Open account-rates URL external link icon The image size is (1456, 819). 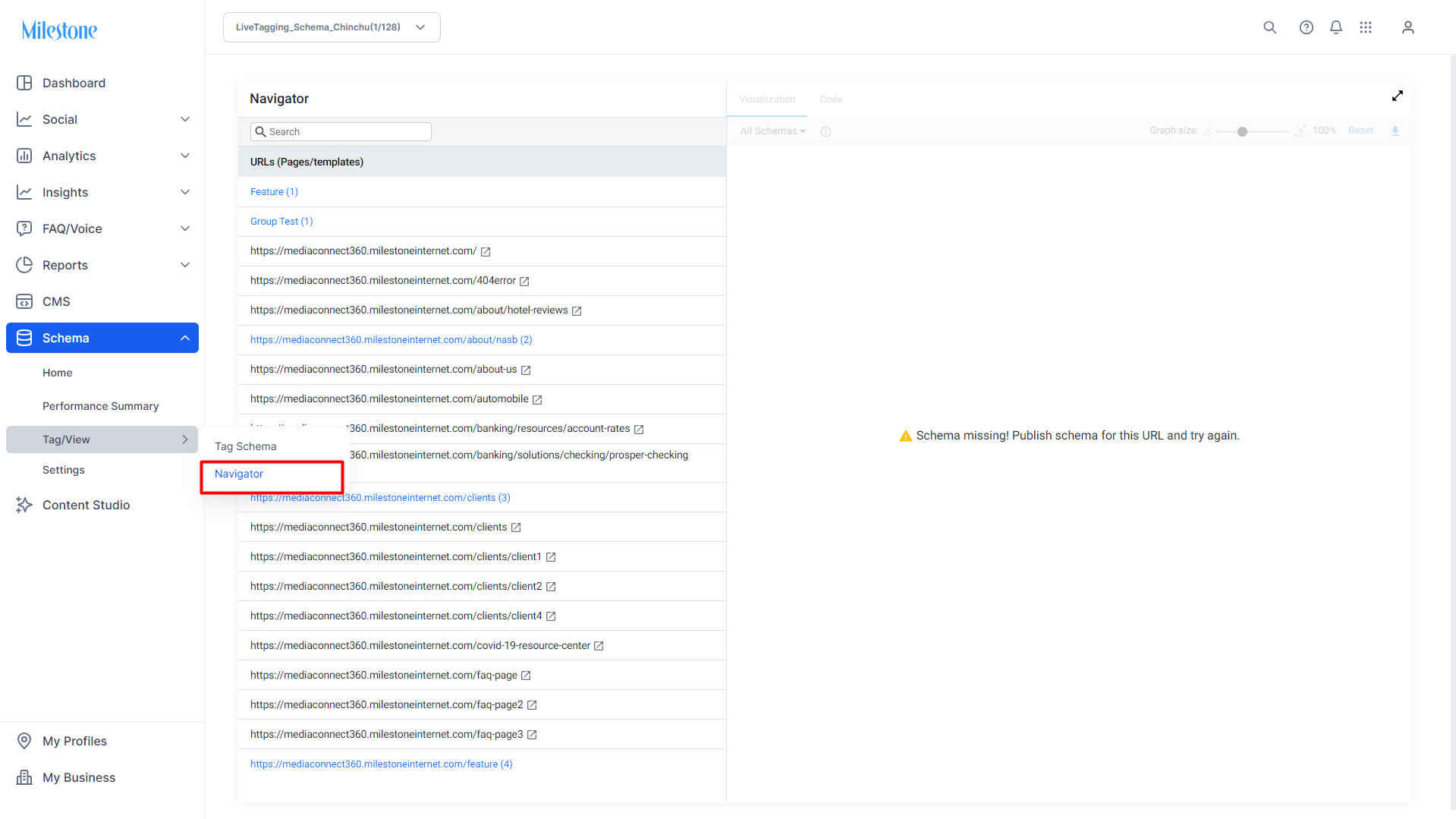[x=639, y=430]
